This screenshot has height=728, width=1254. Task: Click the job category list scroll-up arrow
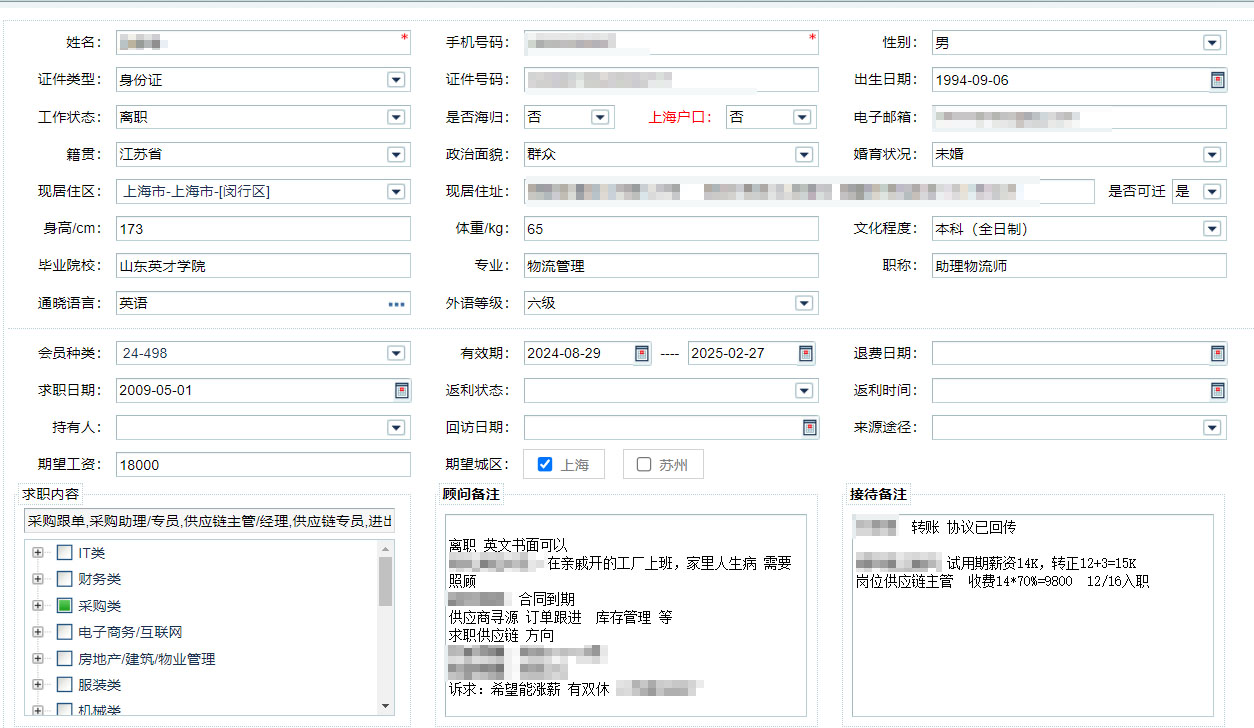(386, 549)
